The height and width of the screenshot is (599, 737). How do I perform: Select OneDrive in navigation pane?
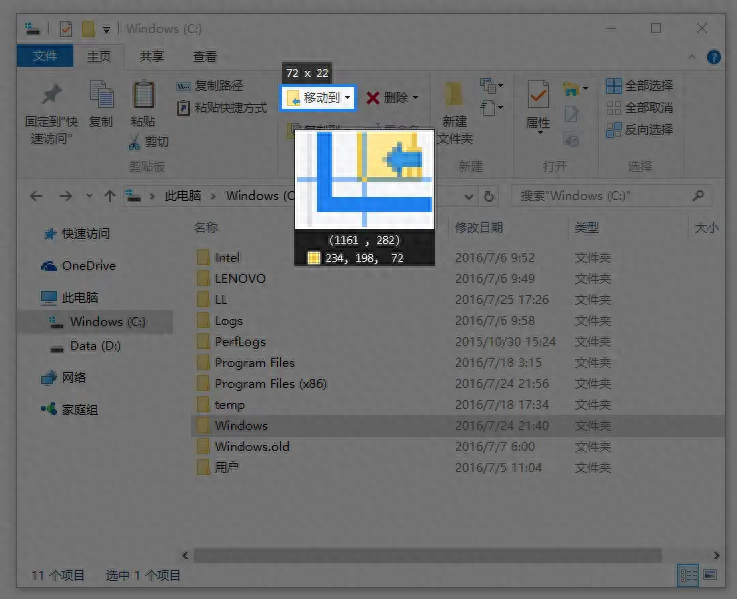(x=78, y=266)
